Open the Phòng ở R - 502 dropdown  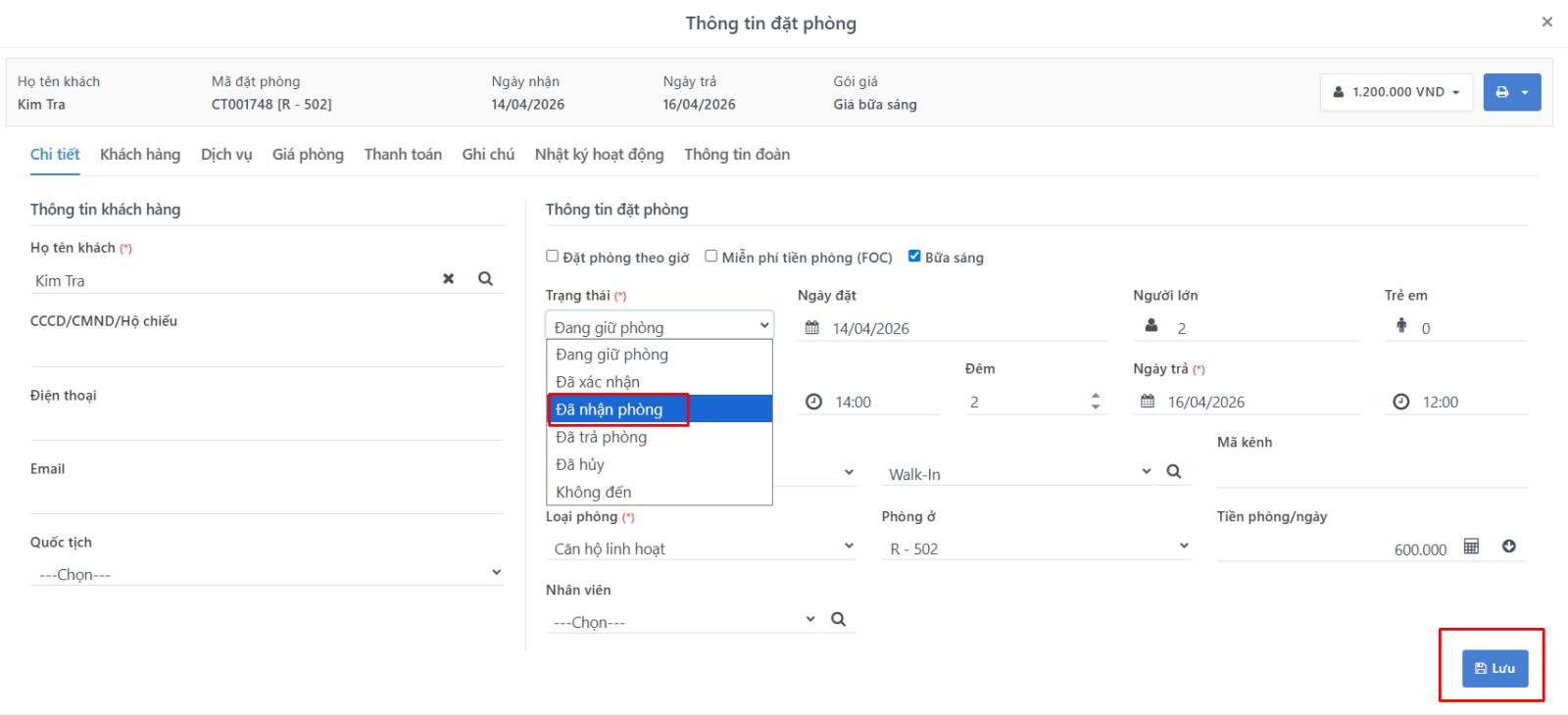point(1037,548)
